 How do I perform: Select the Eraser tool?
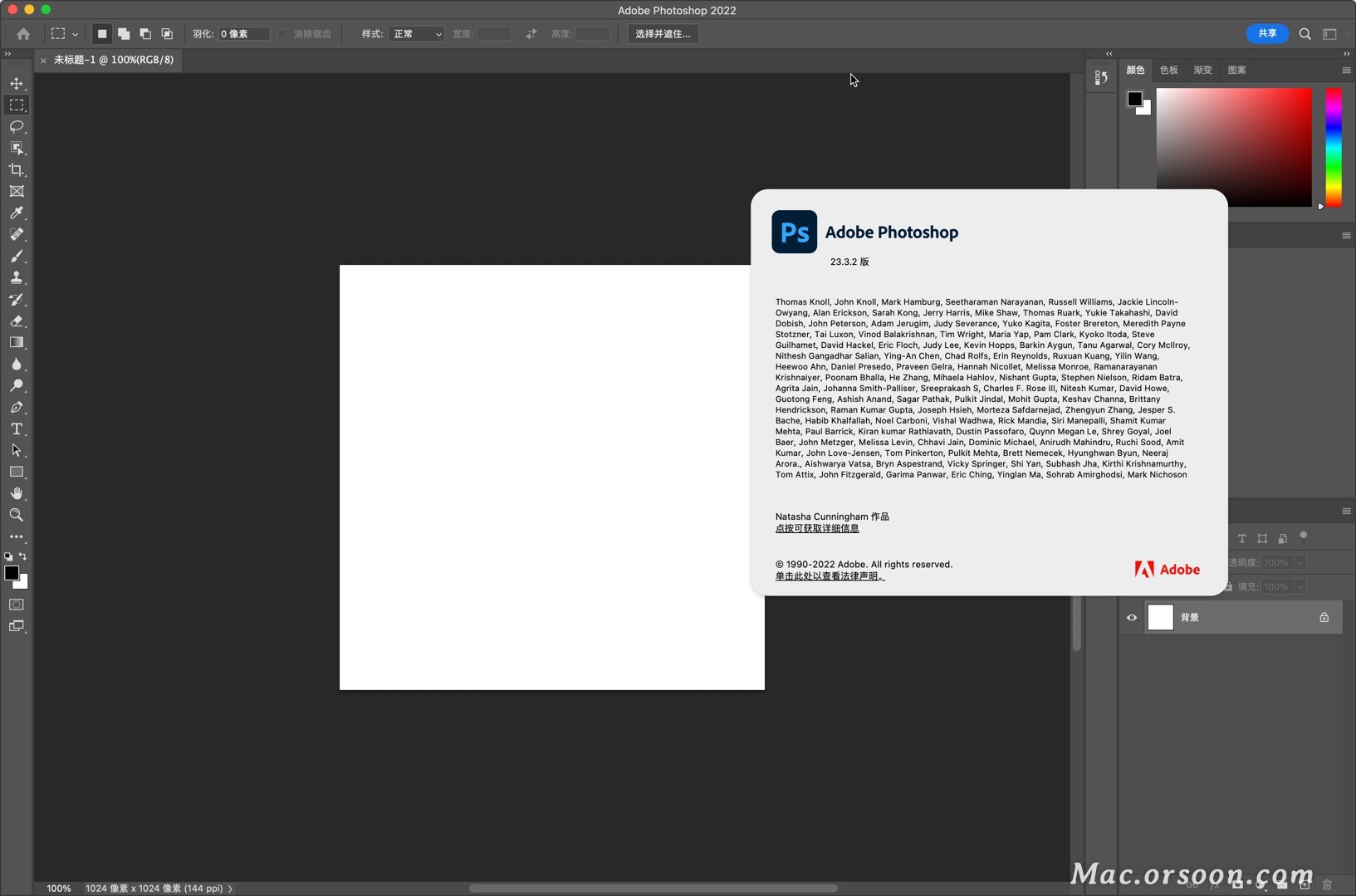coord(17,321)
